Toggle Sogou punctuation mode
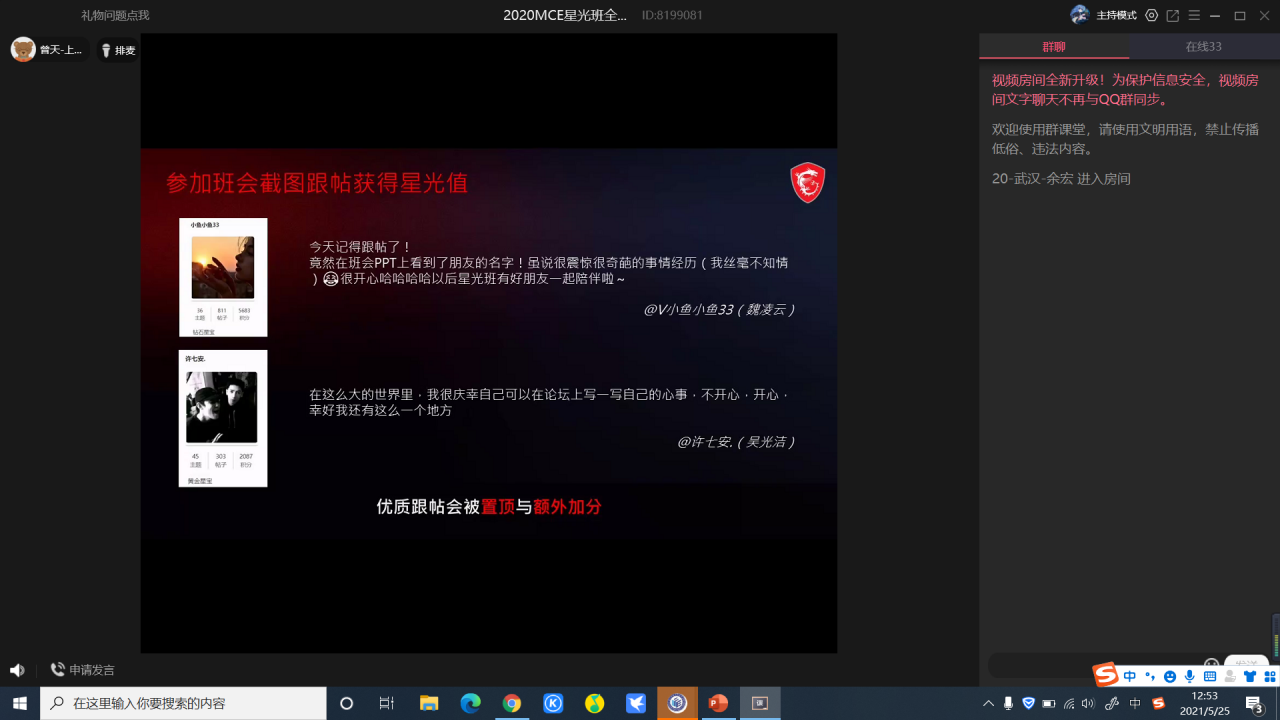1280x720 pixels. [1150, 677]
